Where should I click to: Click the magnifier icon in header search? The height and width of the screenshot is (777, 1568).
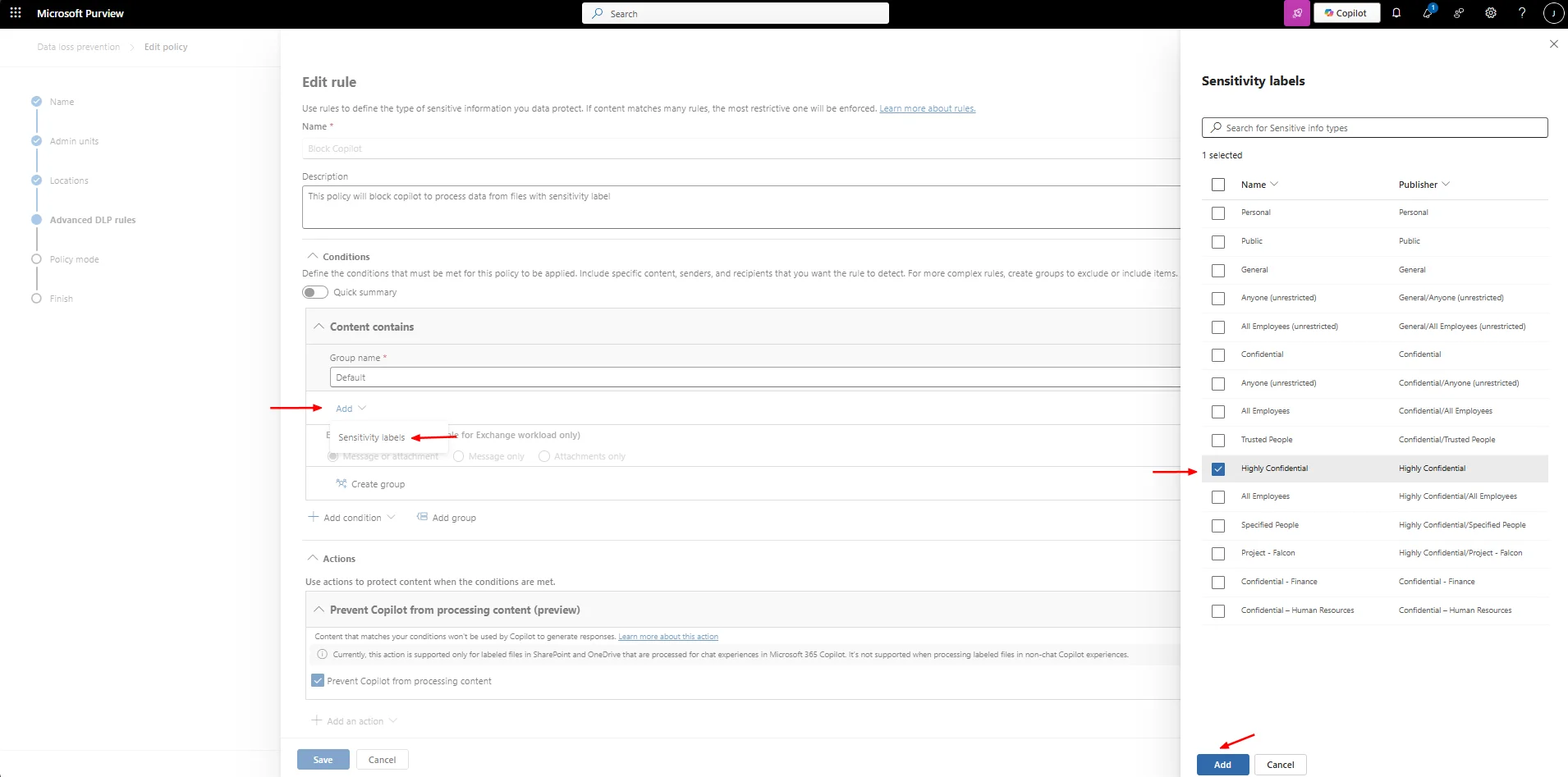pyautogui.click(x=598, y=13)
